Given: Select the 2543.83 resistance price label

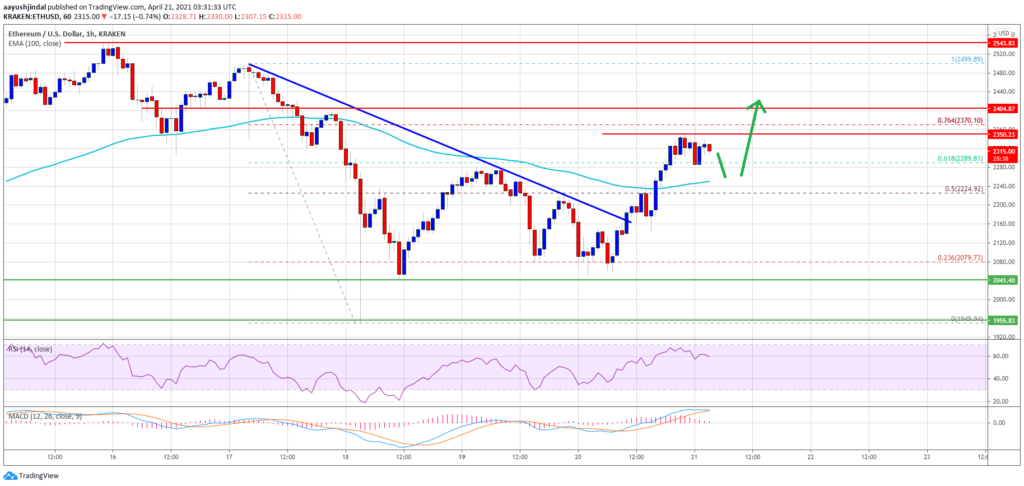Looking at the screenshot, I should pos(1005,42).
